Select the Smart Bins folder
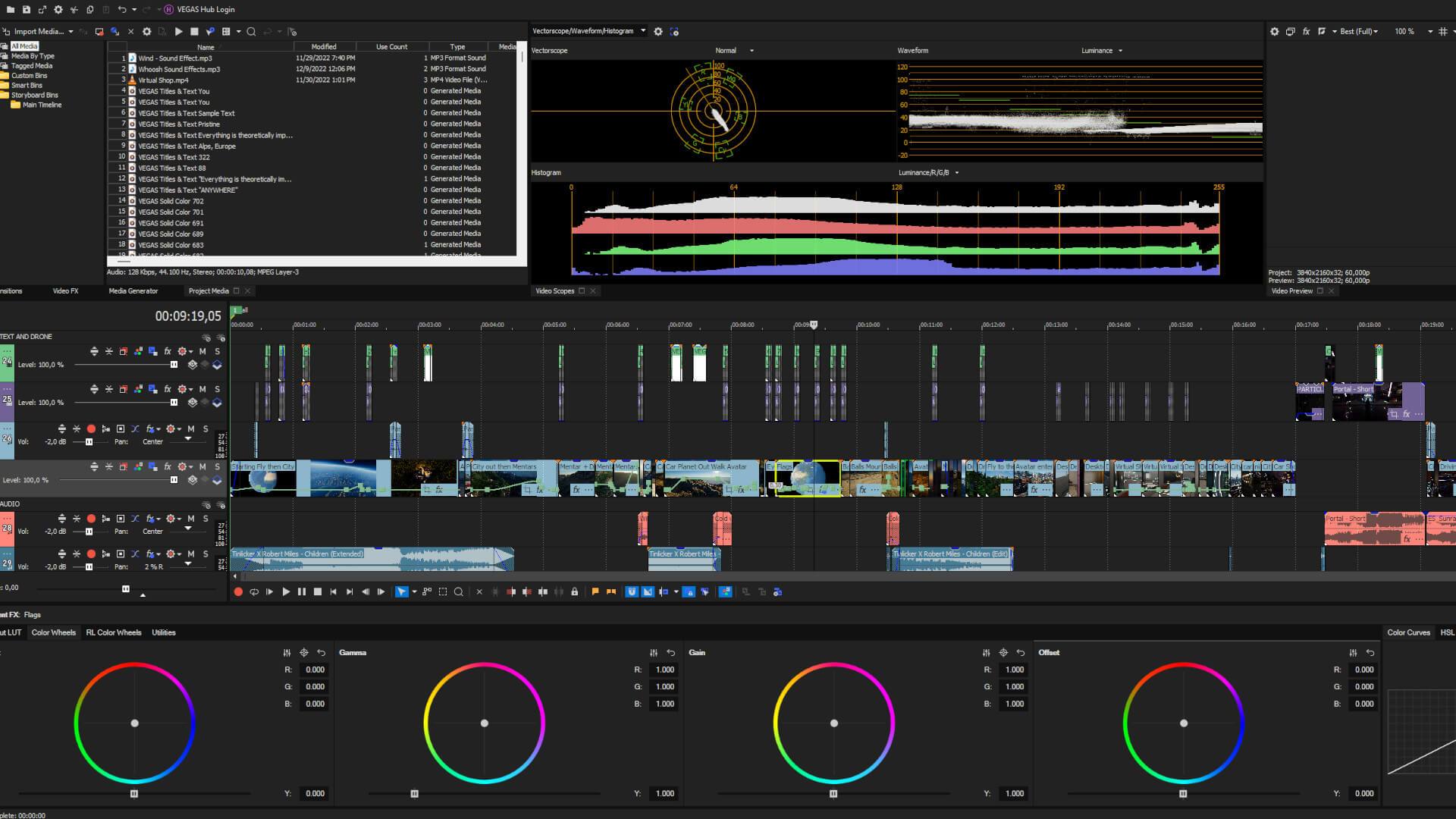 27,86
